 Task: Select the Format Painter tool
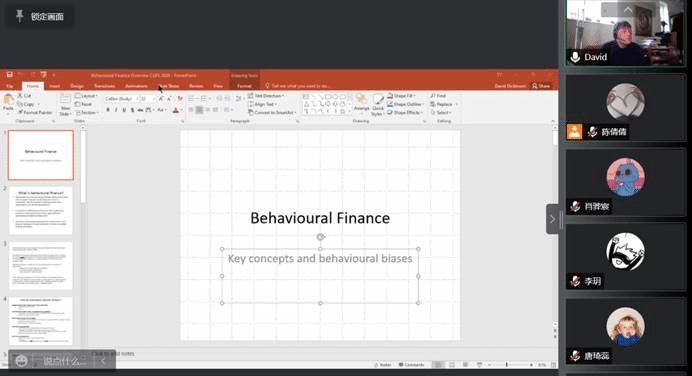[x=35, y=113]
